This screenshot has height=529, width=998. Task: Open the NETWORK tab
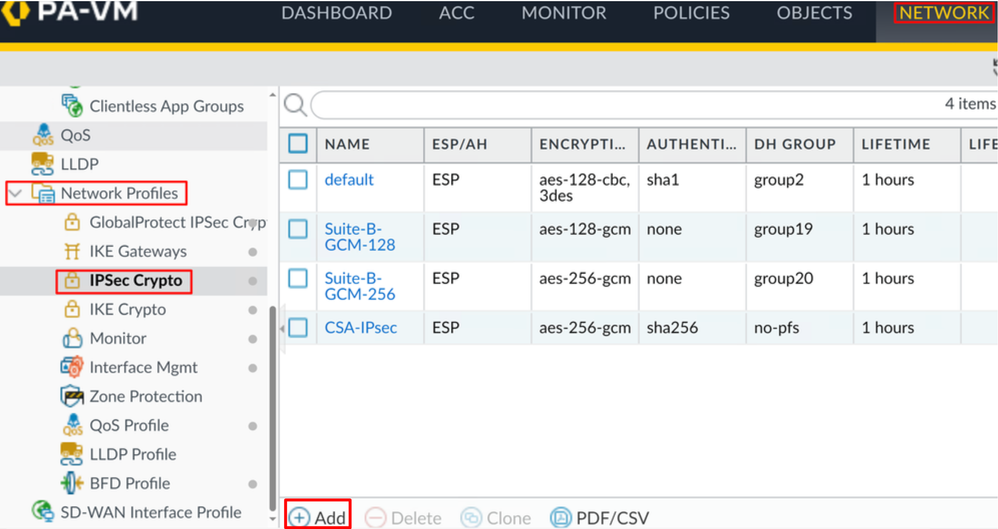(944, 13)
